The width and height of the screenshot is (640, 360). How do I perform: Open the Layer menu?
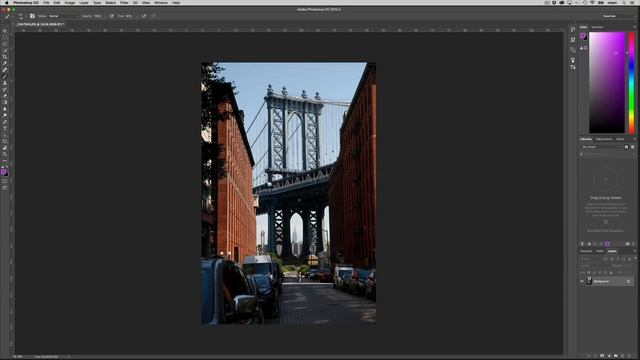click(84, 2)
